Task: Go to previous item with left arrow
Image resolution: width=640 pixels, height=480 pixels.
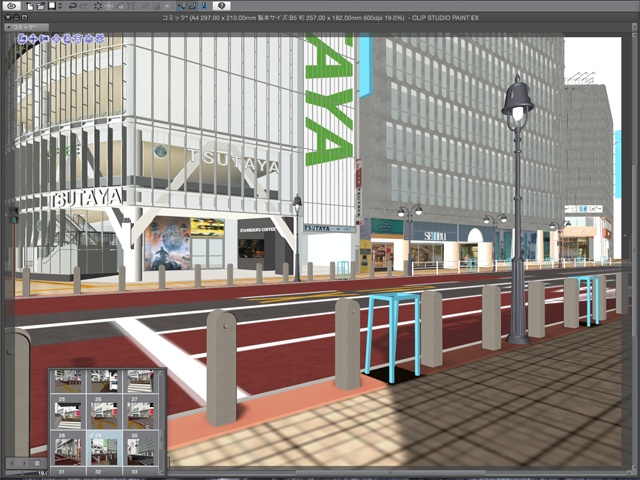Action: tap(12, 463)
